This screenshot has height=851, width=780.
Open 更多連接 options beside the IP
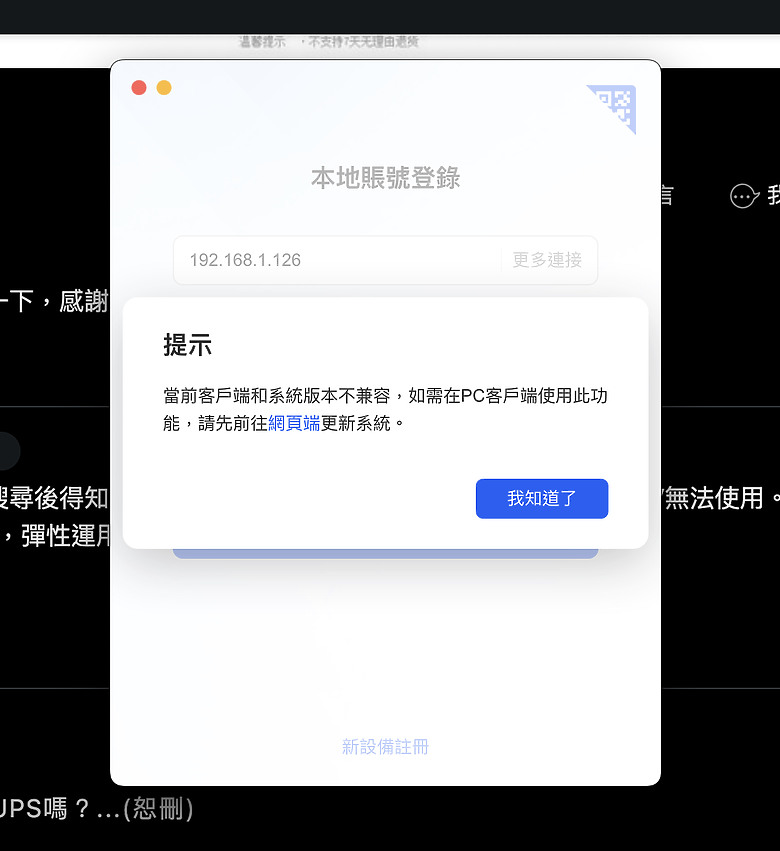(547, 260)
